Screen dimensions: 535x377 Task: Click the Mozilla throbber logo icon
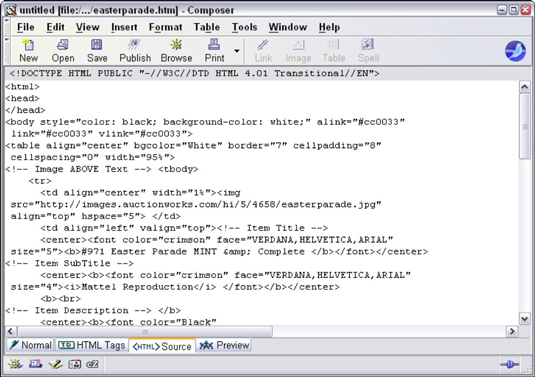point(515,51)
